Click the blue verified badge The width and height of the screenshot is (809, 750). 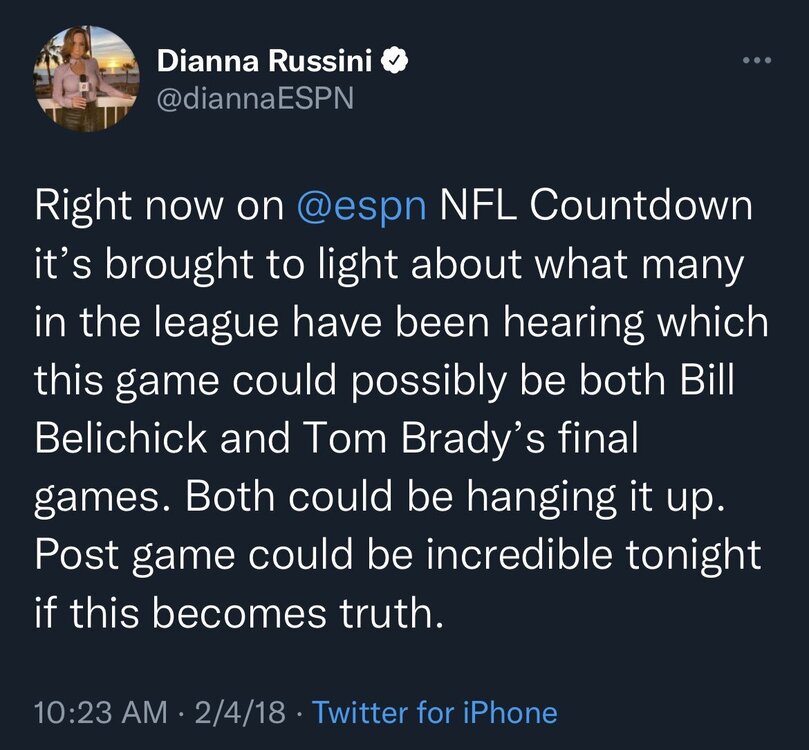[395, 61]
